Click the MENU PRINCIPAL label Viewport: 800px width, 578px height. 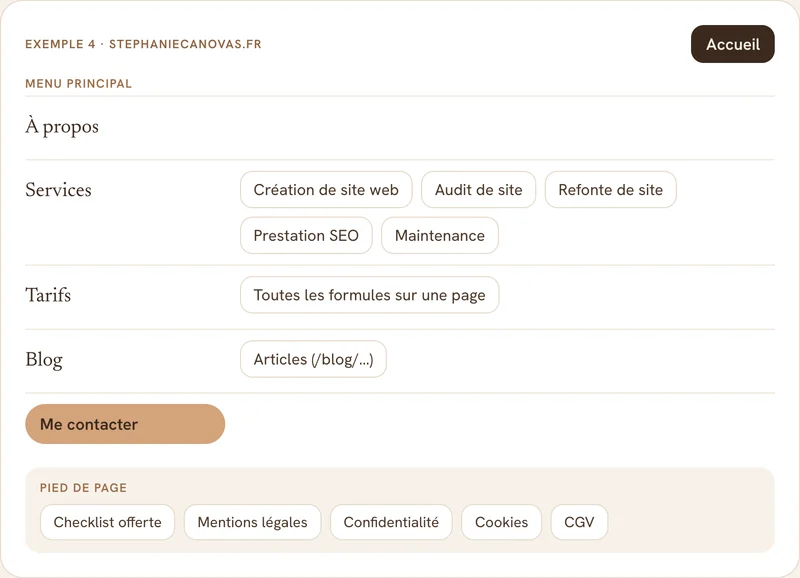tap(79, 84)
